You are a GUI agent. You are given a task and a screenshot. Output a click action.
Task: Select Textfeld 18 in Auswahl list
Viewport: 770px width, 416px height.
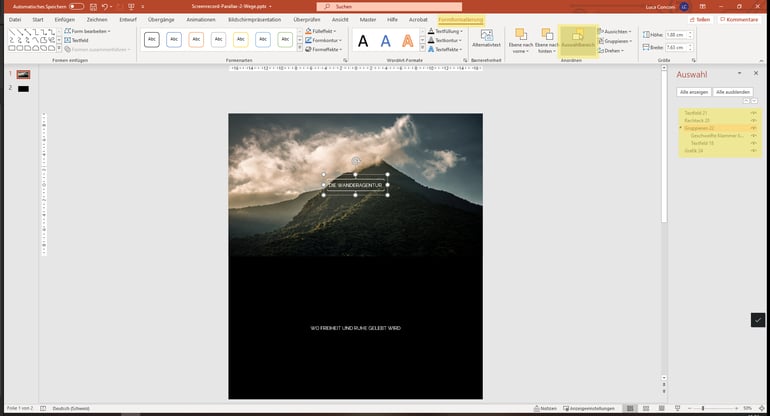click(702, 143)
